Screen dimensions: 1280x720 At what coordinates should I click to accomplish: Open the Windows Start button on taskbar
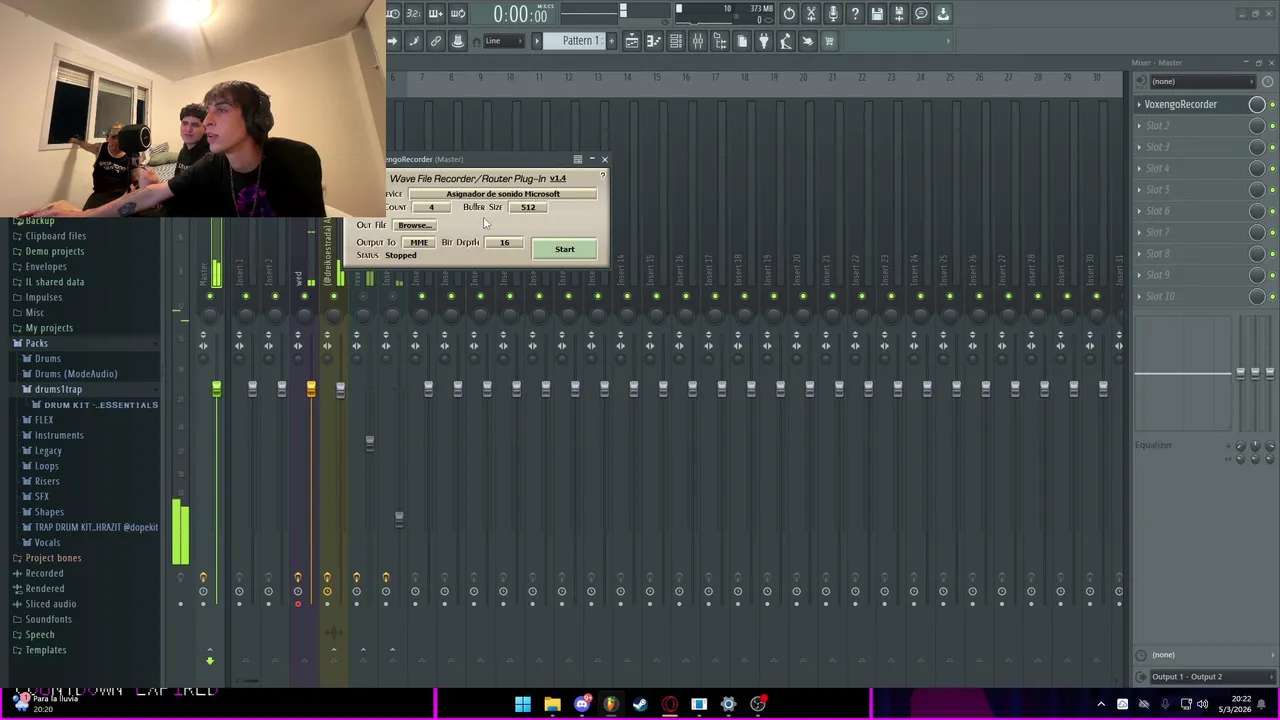tap(523, 704)
